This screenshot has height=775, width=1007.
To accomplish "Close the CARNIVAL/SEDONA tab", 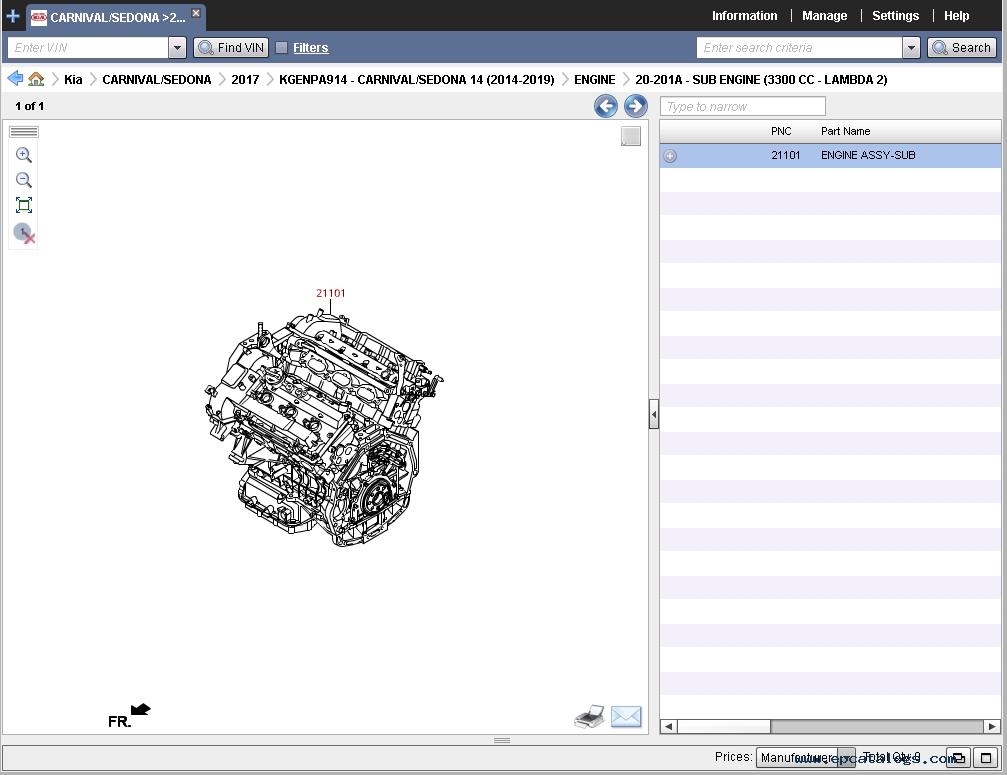I will tap(196, 13).
